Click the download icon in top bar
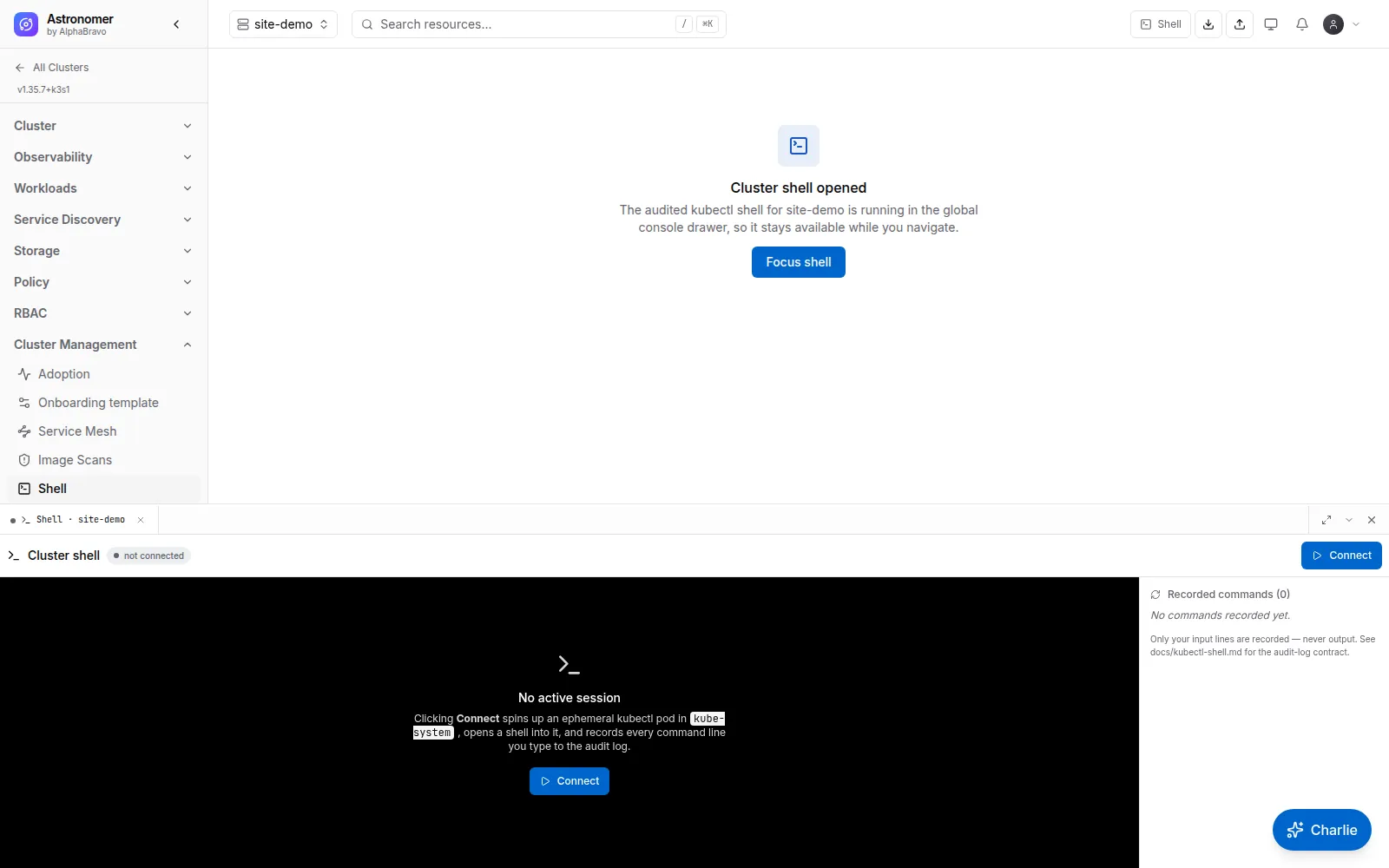This screenshot has width=1389, height=868. point(1208,24)
